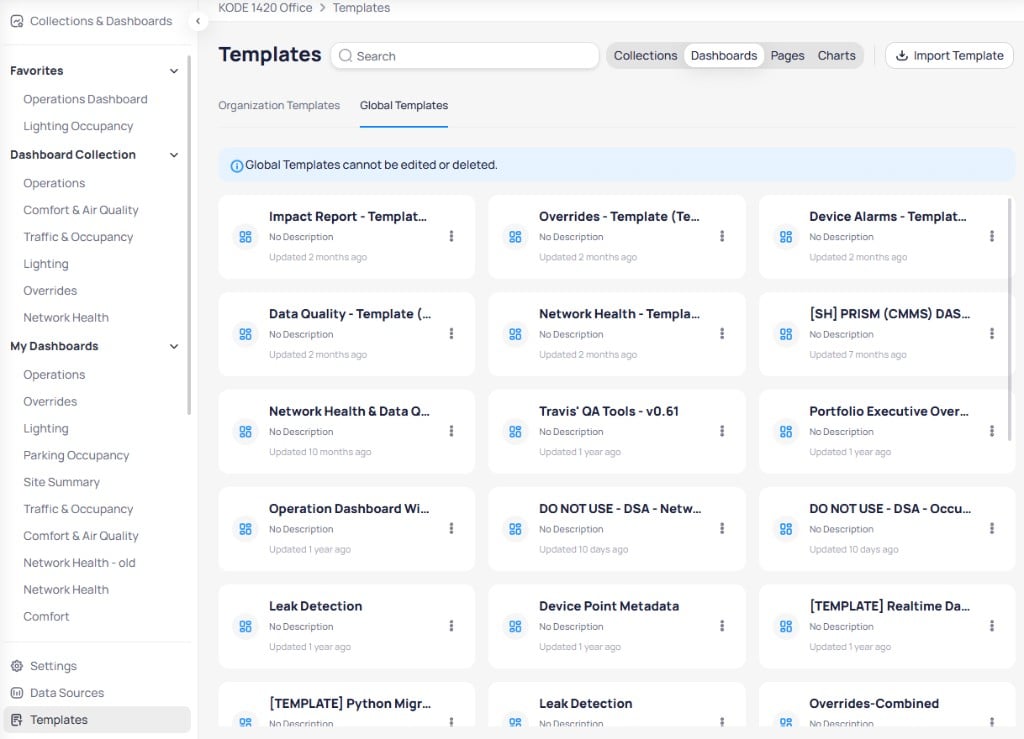Open the Organization Templates tab
The image size is (1024, 739).
(x=279, y=105)
